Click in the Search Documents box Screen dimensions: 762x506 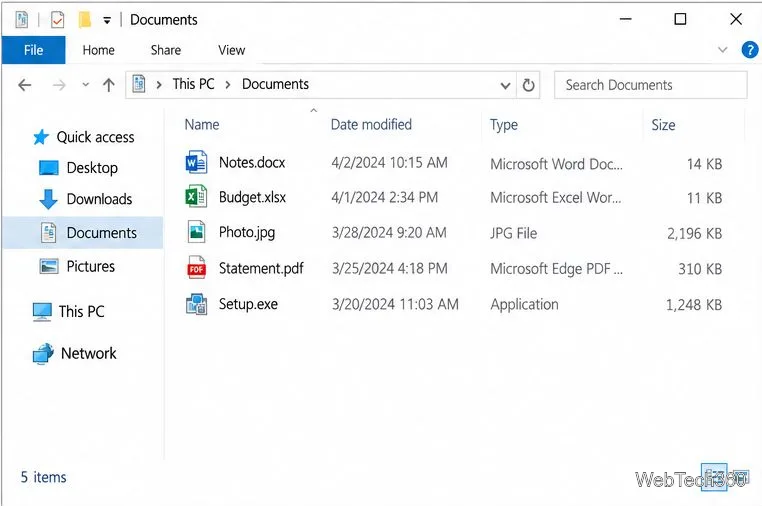click(650, 85)
